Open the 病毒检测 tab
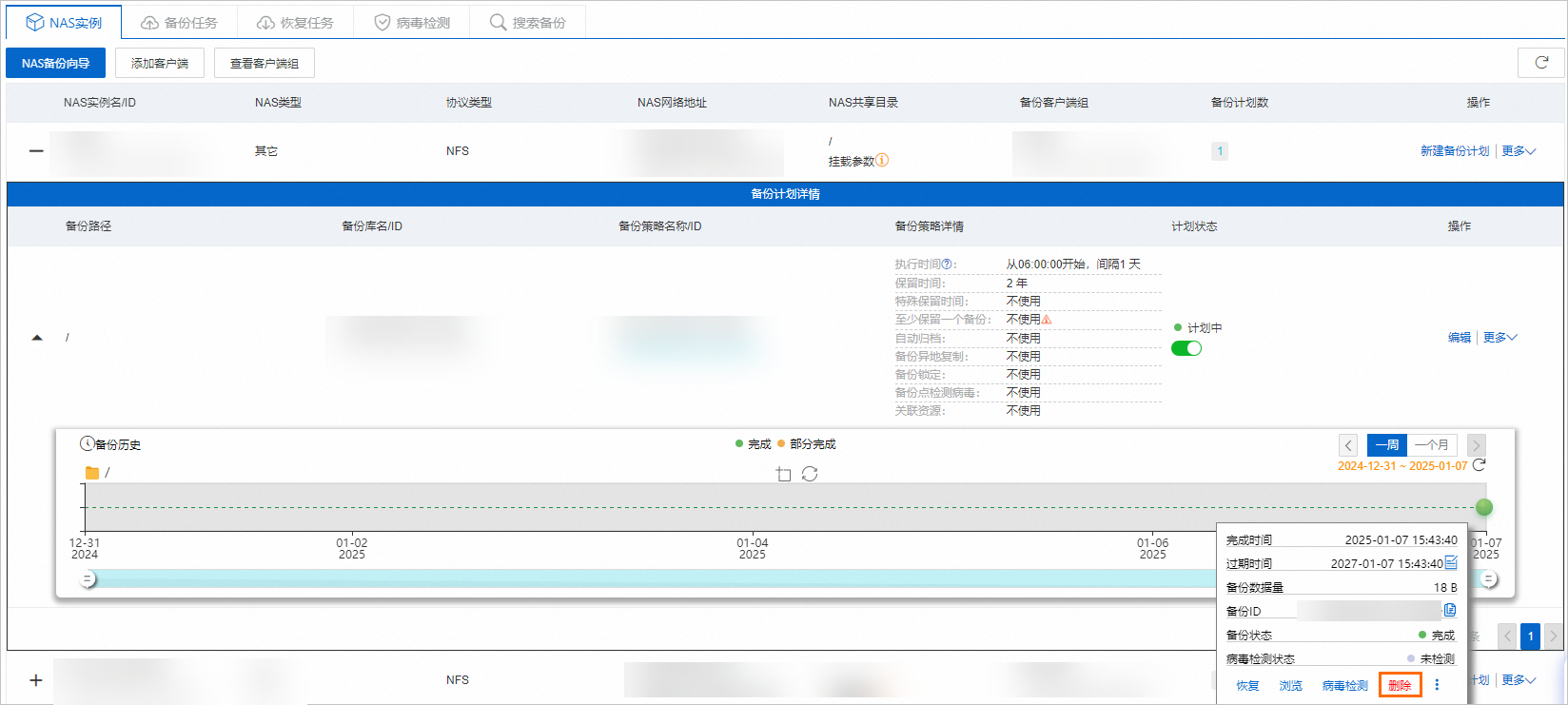This screenshot has height=705, width=1568. pyautogui.click(x=411, y=23)
